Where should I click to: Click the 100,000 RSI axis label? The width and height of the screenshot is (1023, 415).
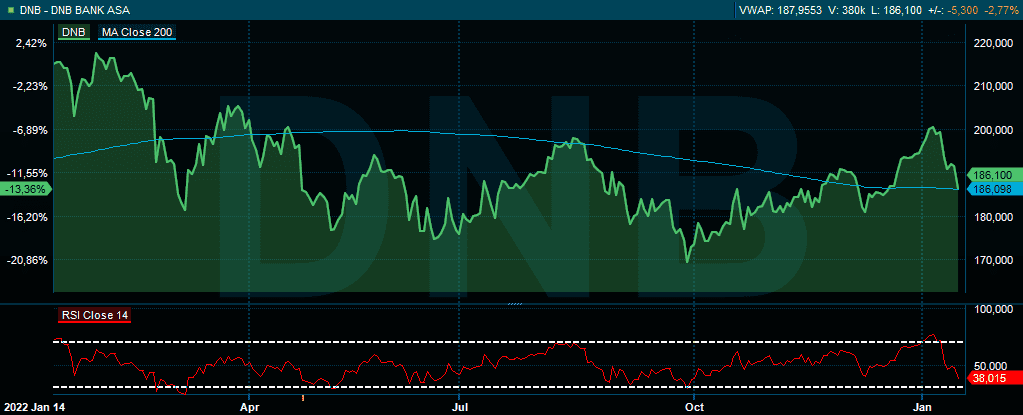pos(992,309)
